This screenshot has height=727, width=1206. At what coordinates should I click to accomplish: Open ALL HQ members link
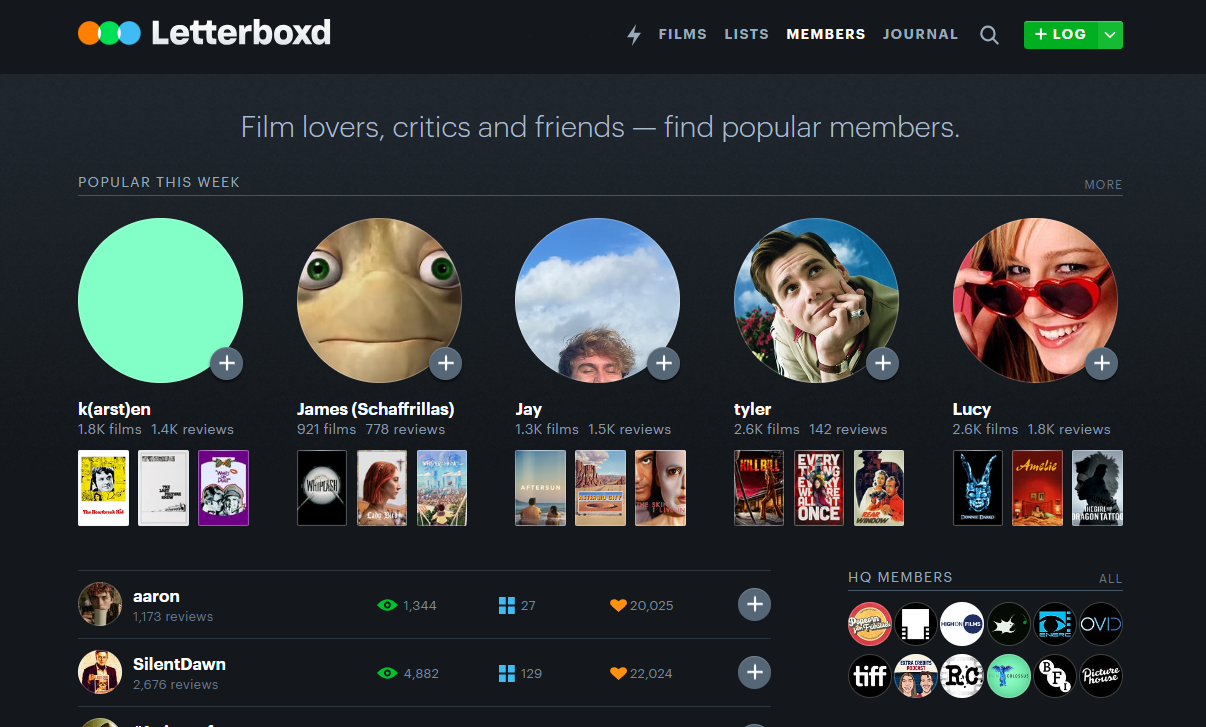(x=1110, y=579)
